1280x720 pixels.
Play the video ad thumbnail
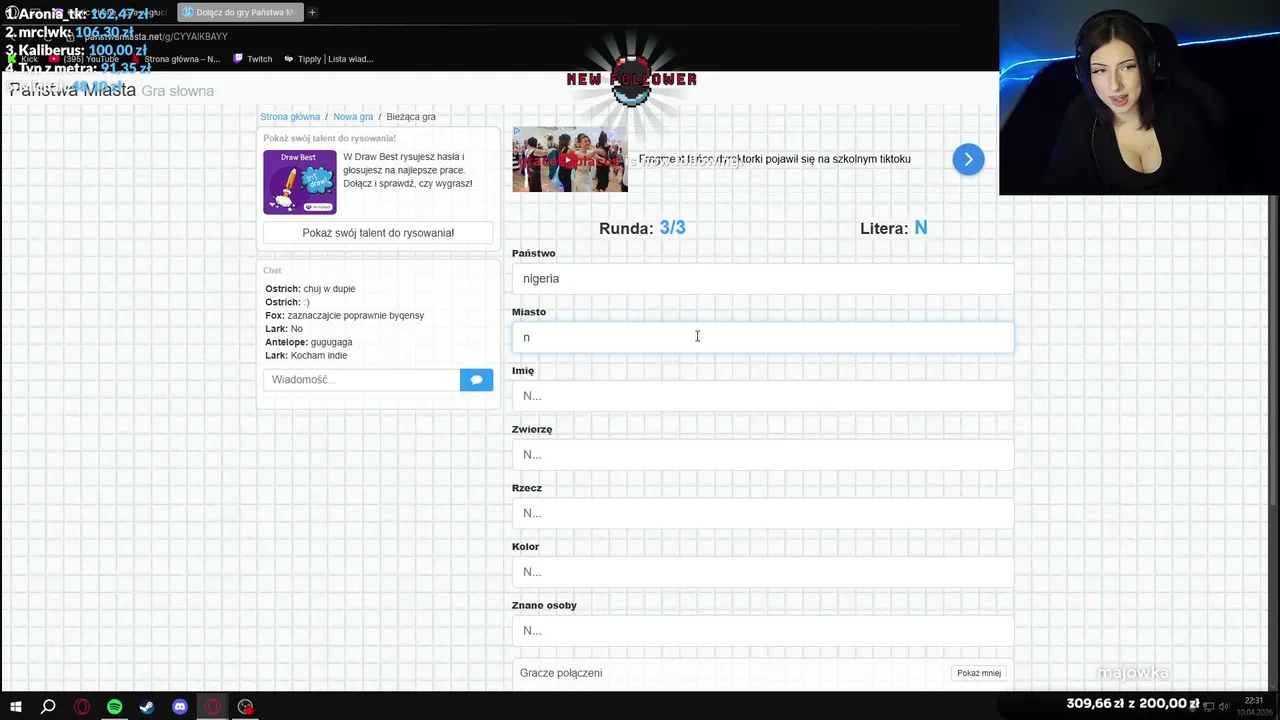[x=569, y=159]
